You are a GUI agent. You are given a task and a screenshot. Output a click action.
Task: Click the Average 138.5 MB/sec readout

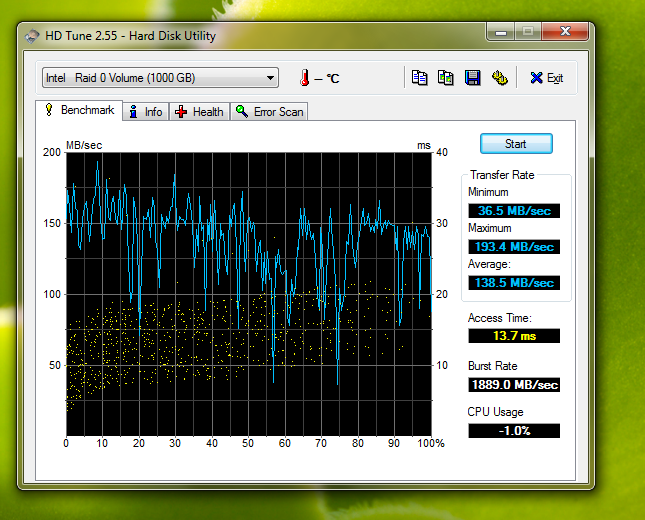click(514, 283)
